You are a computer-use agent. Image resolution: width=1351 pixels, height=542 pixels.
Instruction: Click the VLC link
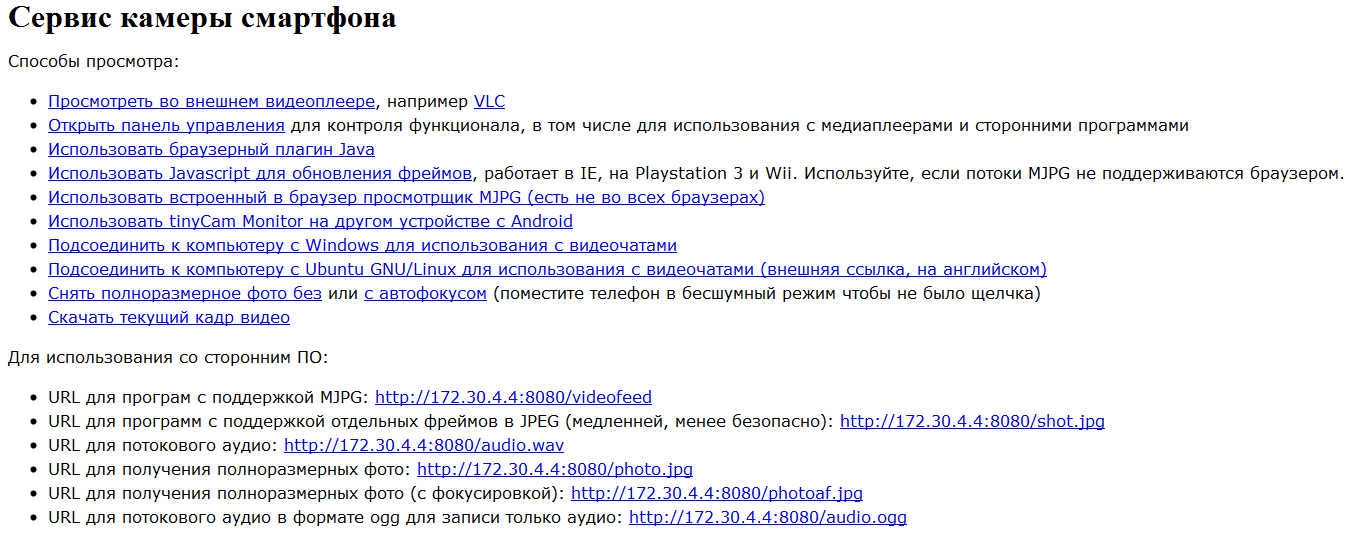click(x=489, y=101)
